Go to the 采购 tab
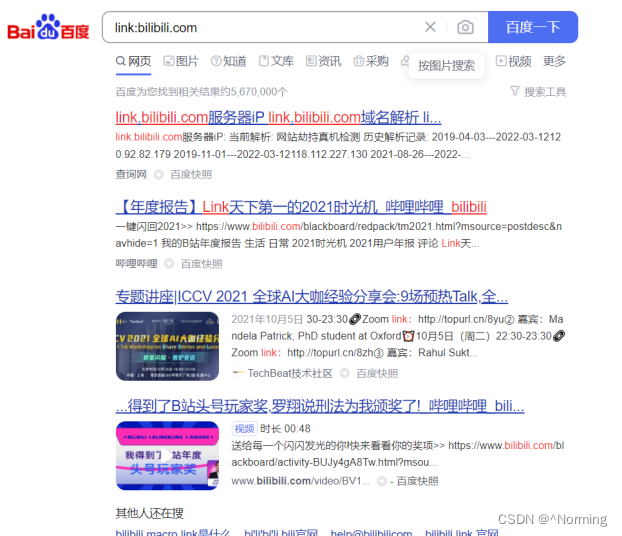622x536 pixels. (x=371, y=61)
